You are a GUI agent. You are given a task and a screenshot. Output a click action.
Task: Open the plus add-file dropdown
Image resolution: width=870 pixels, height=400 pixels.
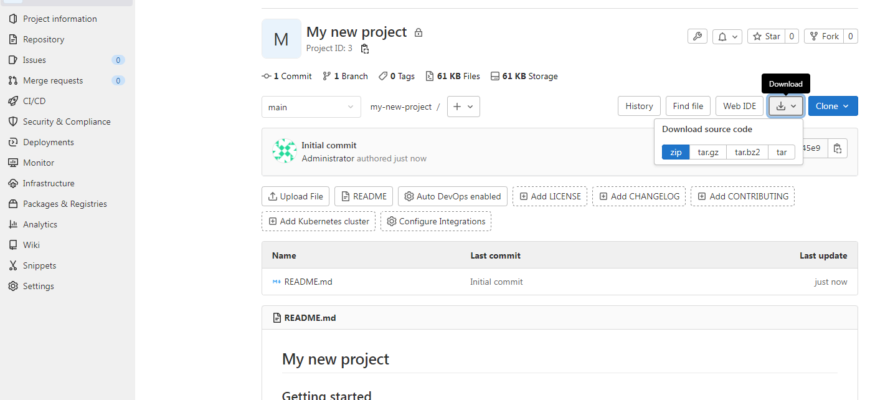(x=463, y=107)
